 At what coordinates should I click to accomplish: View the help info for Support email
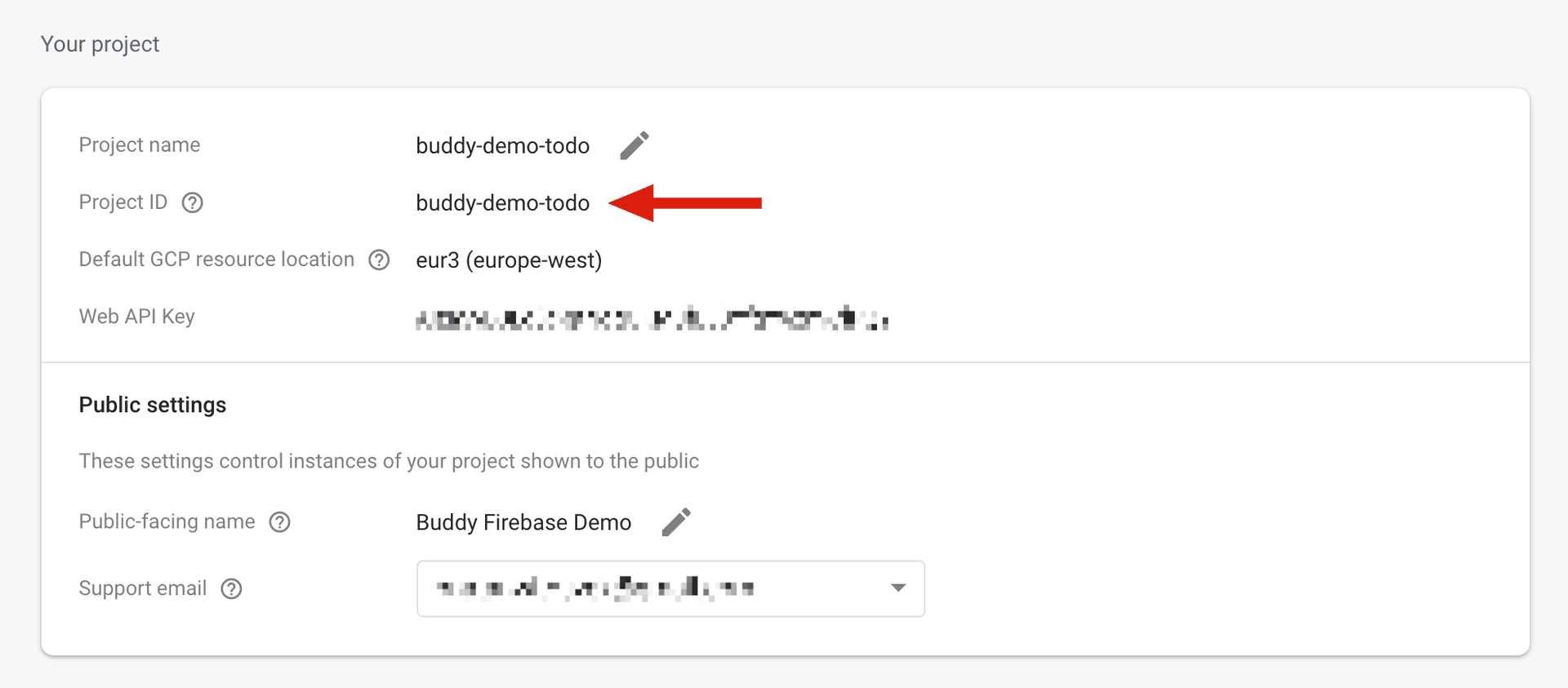tap(232, 588)
